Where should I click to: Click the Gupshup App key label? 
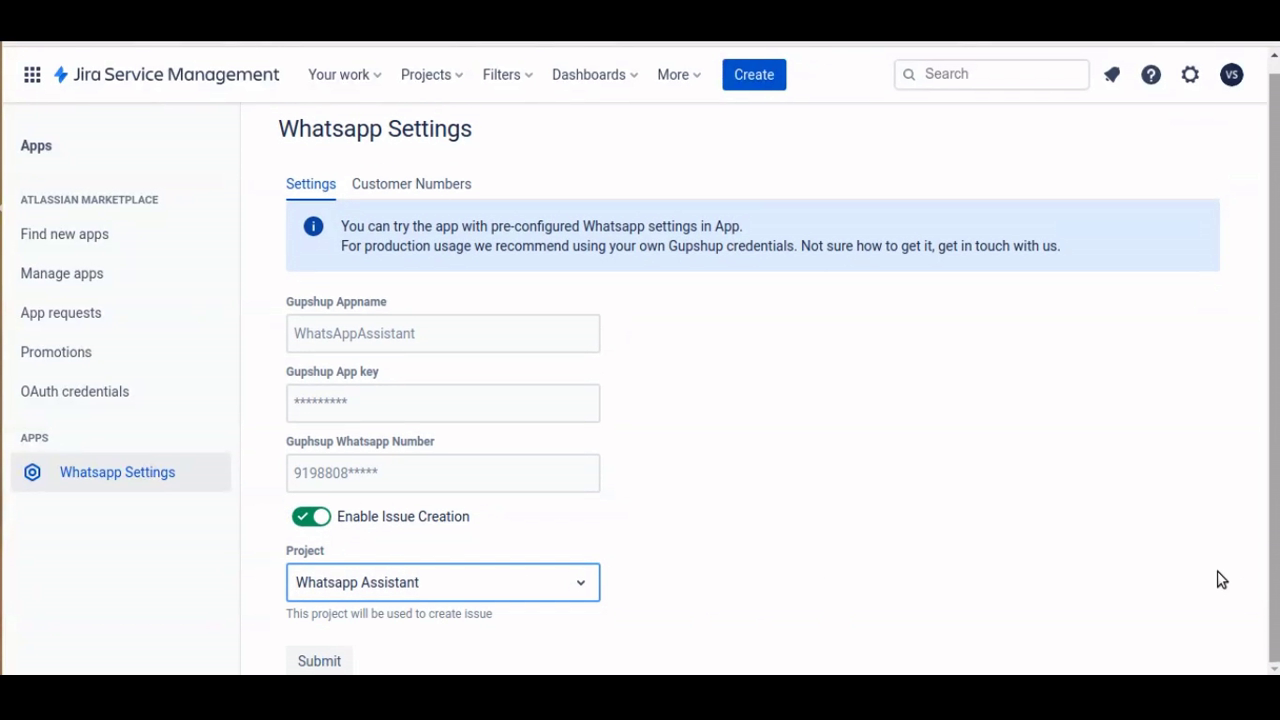[x=332, y=372]
